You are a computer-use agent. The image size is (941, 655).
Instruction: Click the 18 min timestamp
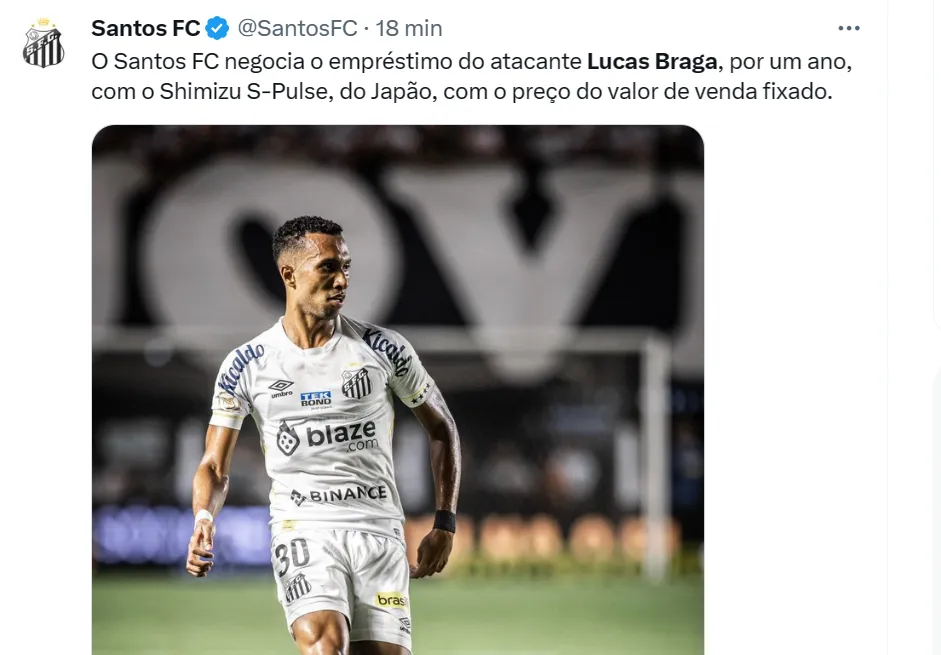(x=409, y=28)
